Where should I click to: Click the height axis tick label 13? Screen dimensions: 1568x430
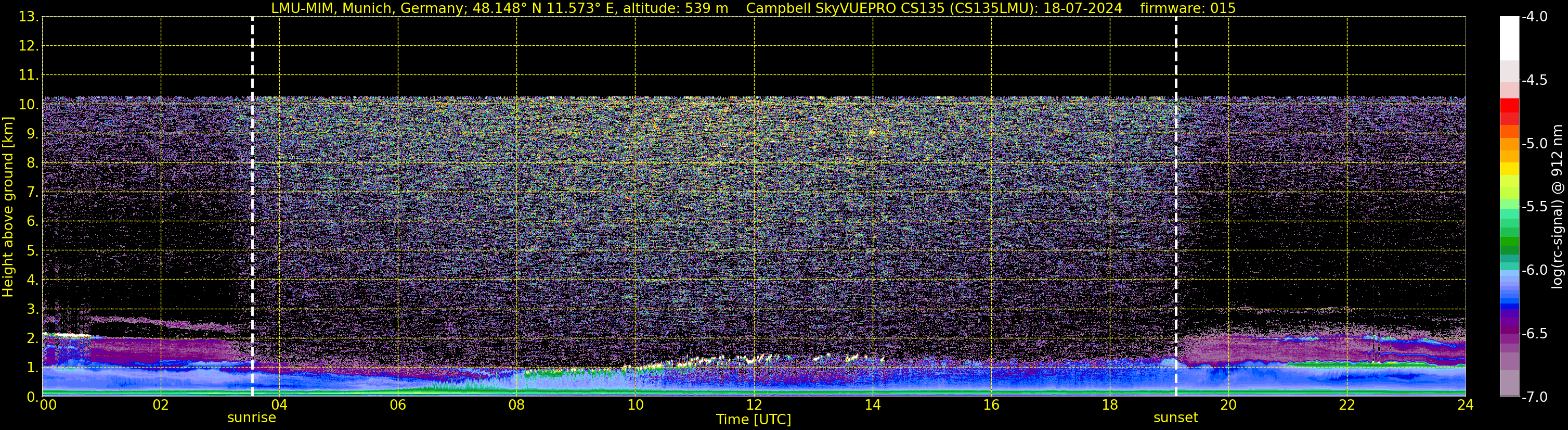[x=28, y=17]
